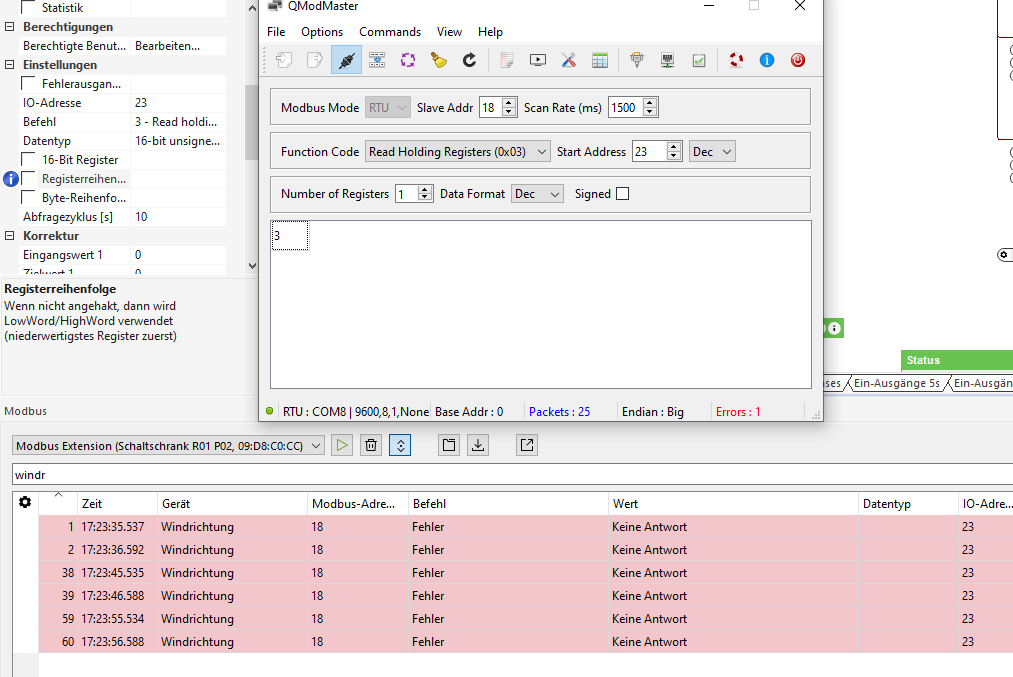Click the Datentyp column header
This screenshot has width=1013, height=677.
(908, 504)
